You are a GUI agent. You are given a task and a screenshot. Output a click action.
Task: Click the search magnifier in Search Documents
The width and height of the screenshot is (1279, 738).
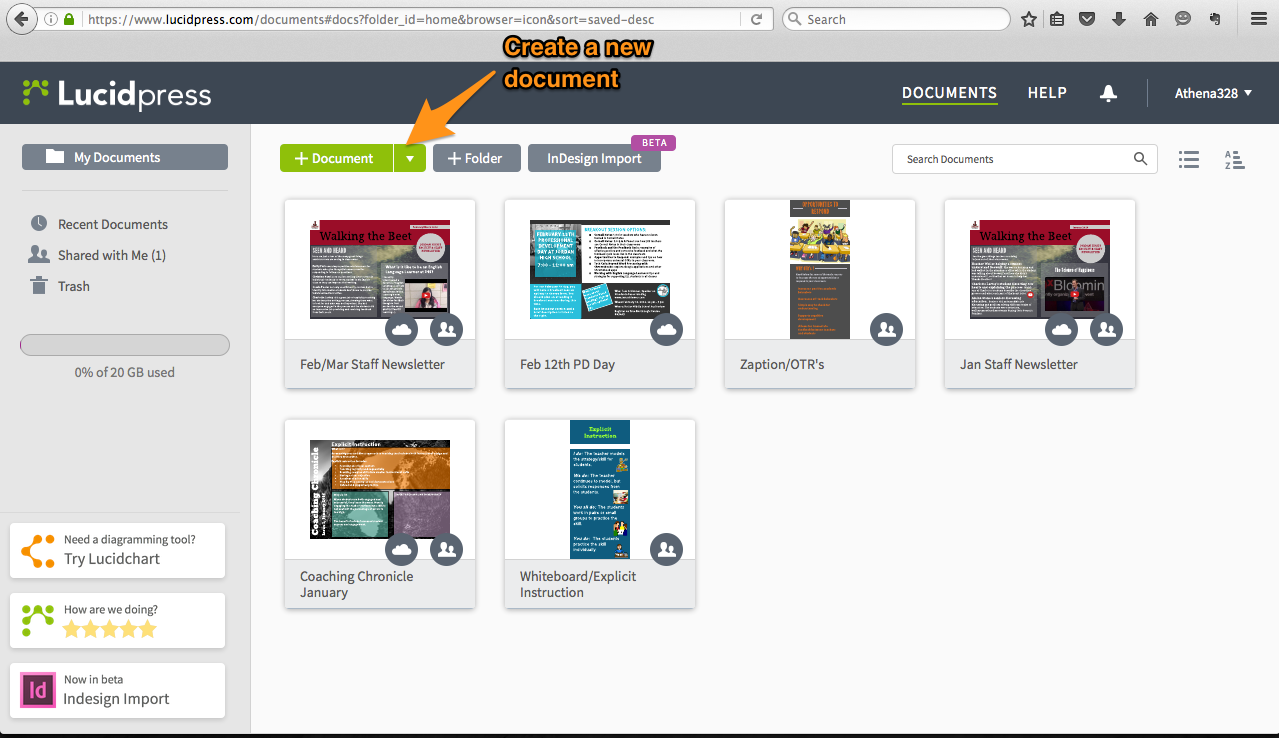(x=1140, y=159)
